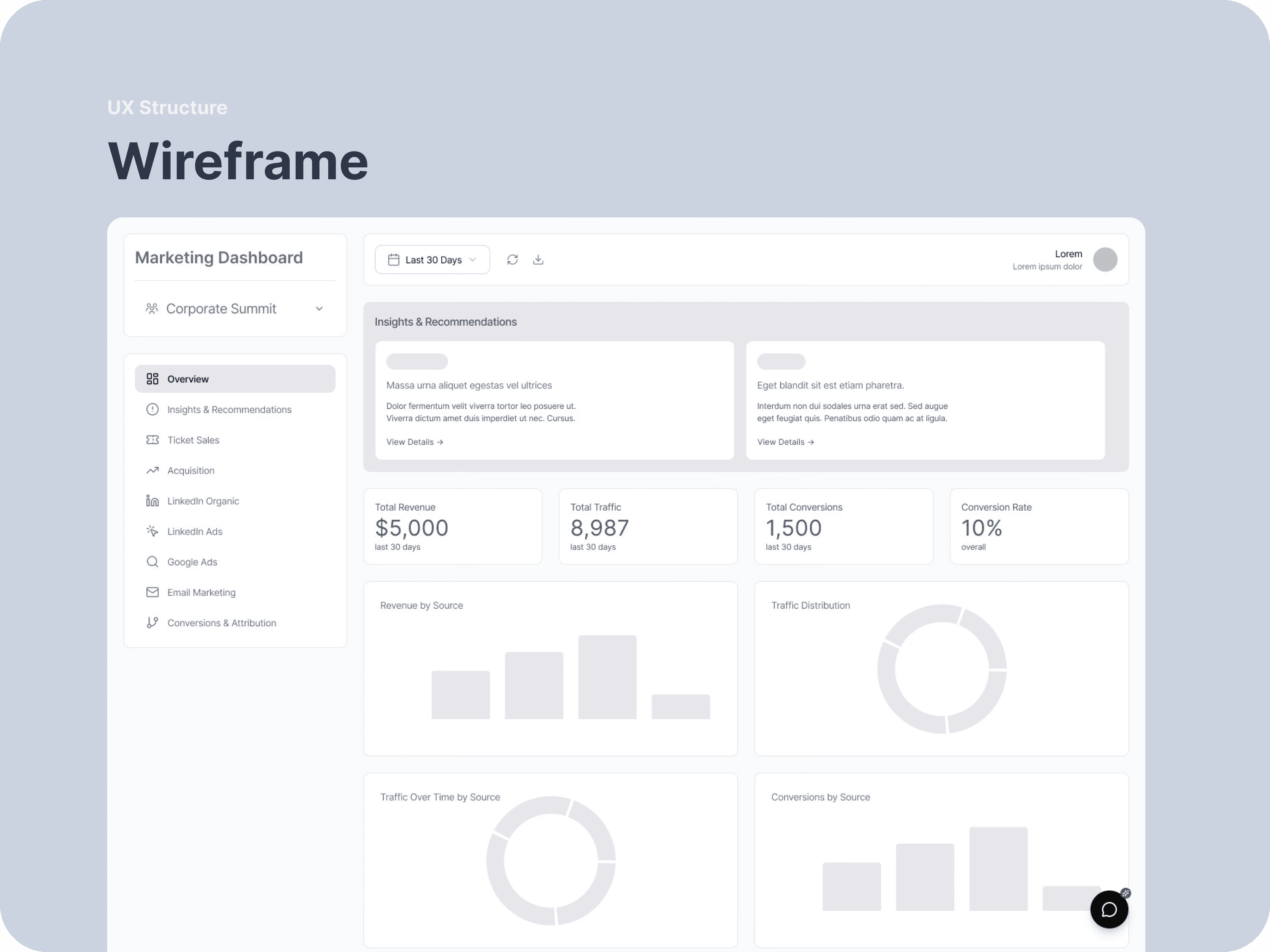Click the Acquisition trend-line icon
This screenshot has width=1270, height=952.
pyautogui.click(x=152, y=470)
